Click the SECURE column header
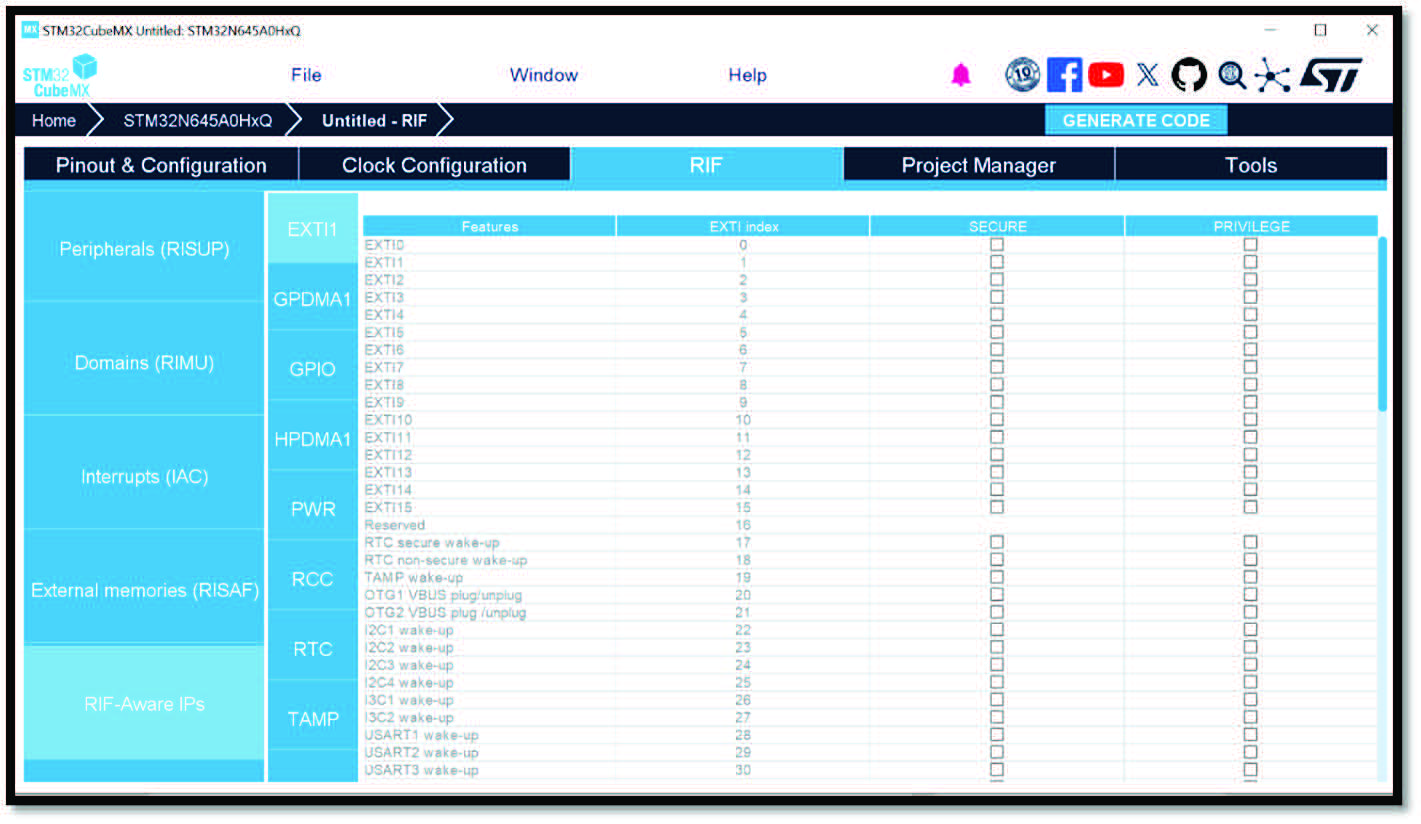 [x=997, y=227]
